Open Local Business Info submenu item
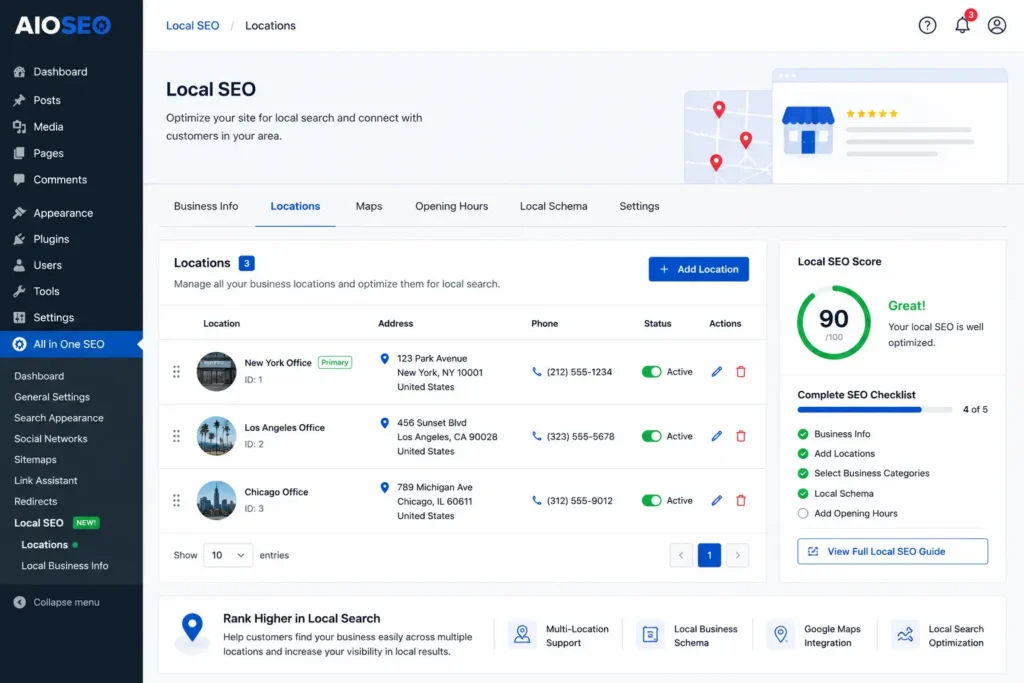The height and width of the screenshot is (683, 1024). click(65, 565)
